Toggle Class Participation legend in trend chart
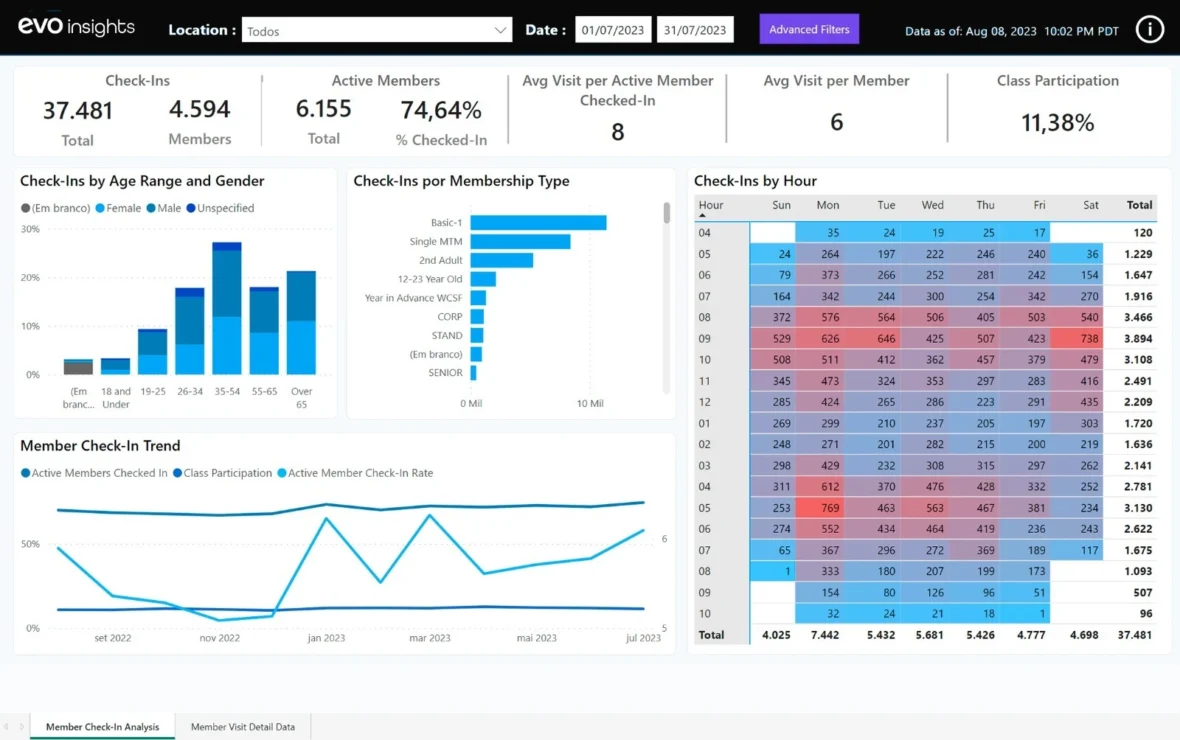 click(x=178, y=473)
